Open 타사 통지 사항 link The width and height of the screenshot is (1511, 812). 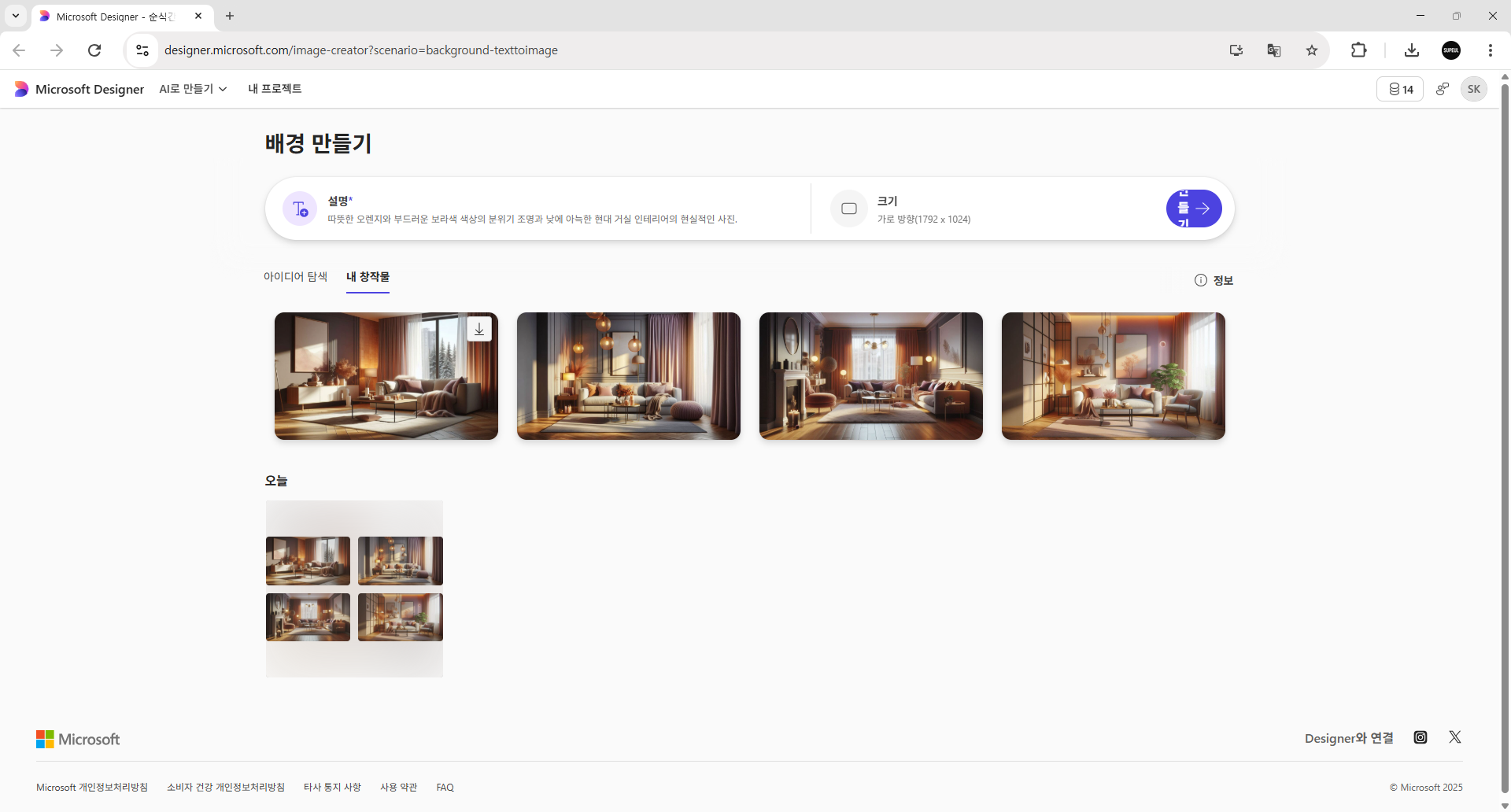[x=332, y=787]
